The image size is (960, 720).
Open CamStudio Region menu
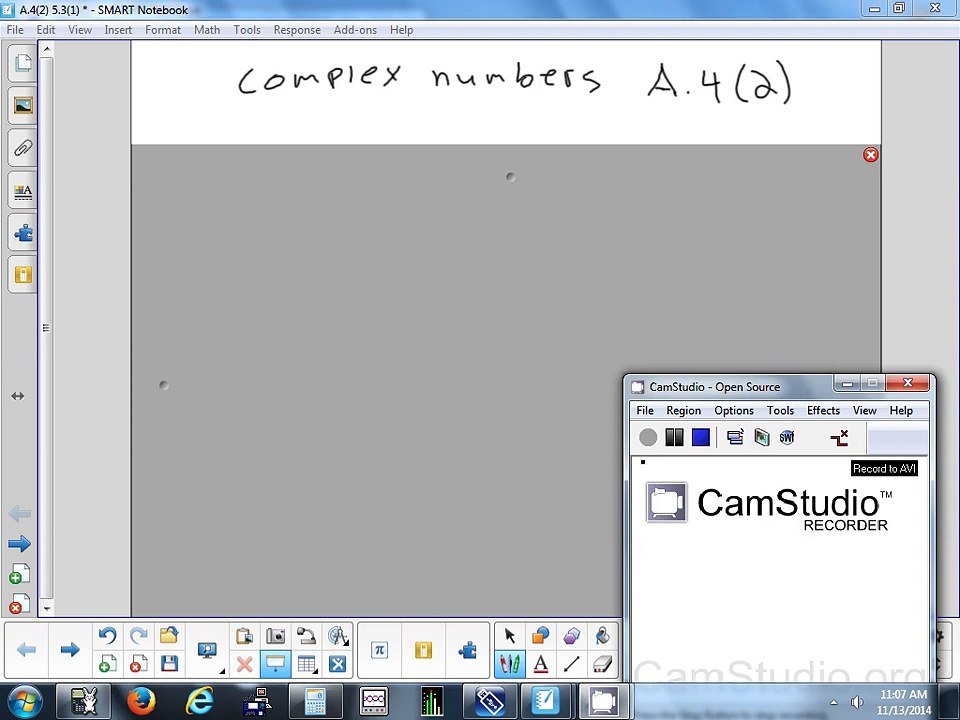click(x=683, y=410)
